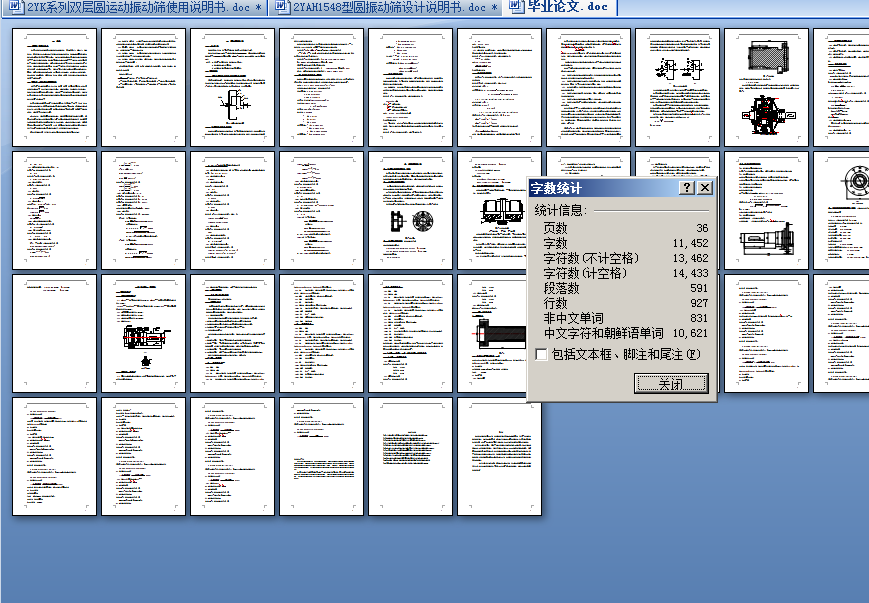Select page 9 thumbnail with motor drawings
This screenshot has height=603, width=869.
point(766,88)
